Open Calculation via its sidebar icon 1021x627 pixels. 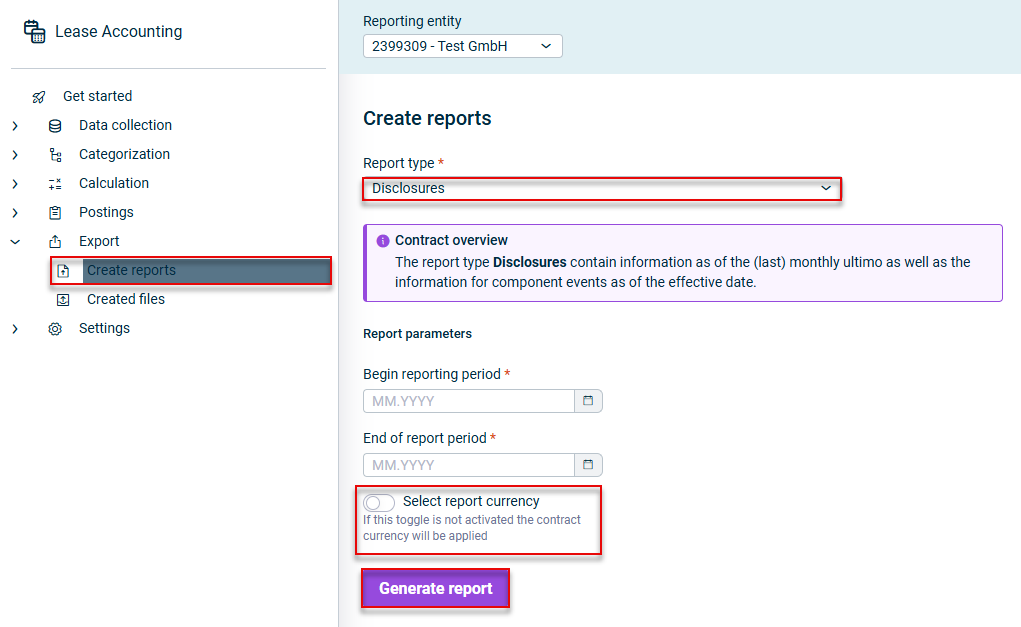point(55,183)
